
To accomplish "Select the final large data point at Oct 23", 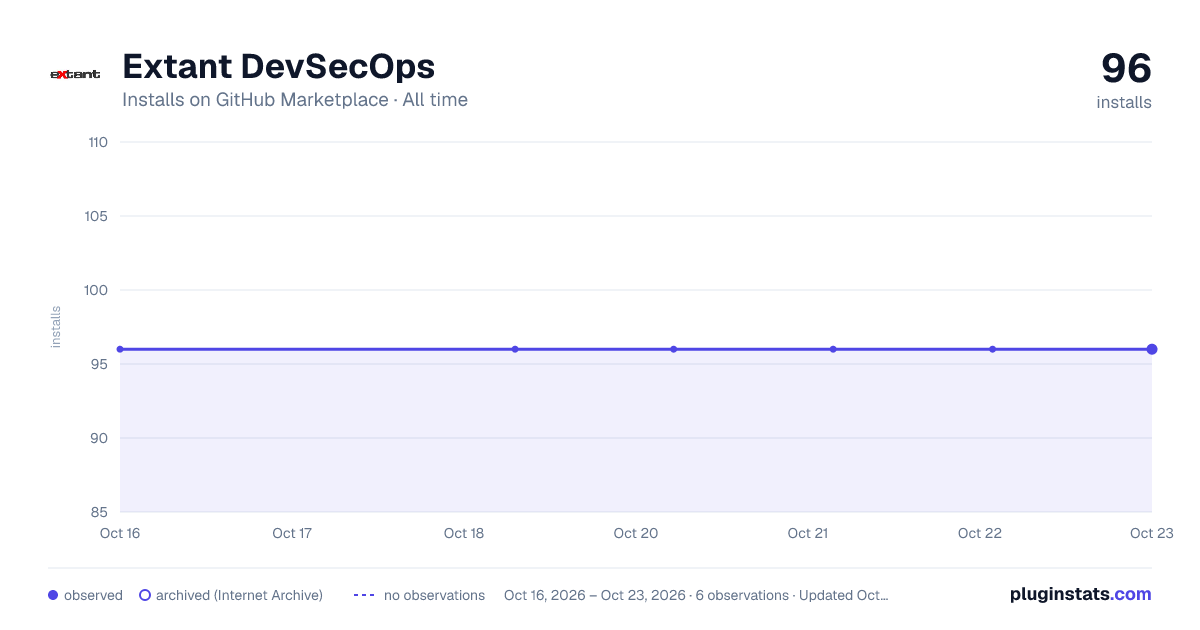I will [1152, 349].
